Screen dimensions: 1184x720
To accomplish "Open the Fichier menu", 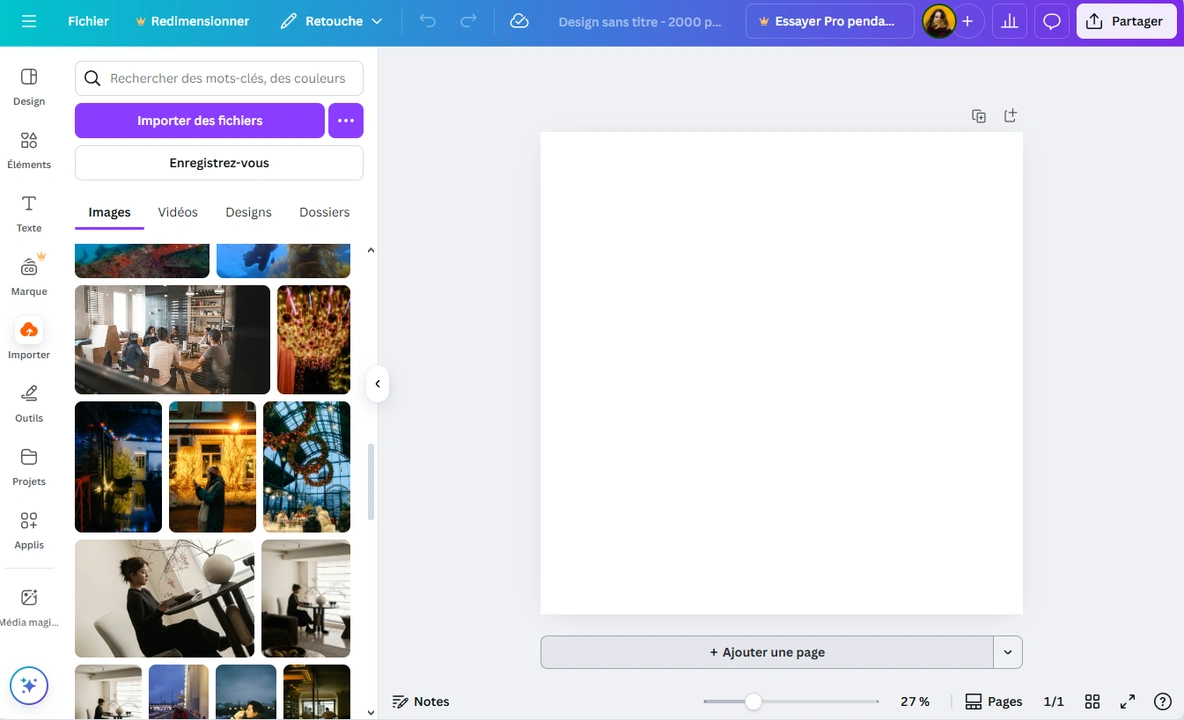I will pyautogui.click(x=88, y=20).
